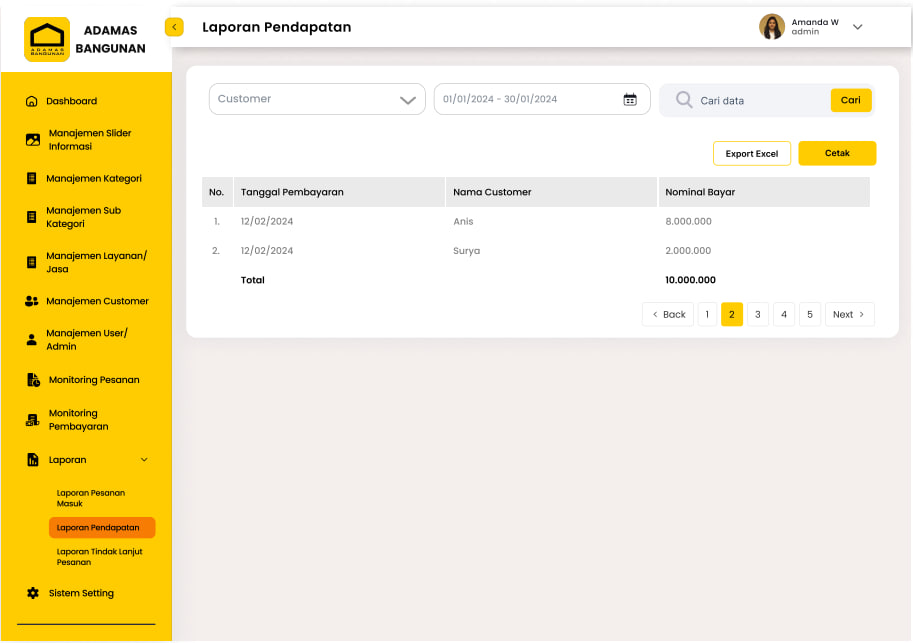This screenshot has height=643, width=913.
Task: Open Monitoring Pembayaran menu
Action: [78, 420]
